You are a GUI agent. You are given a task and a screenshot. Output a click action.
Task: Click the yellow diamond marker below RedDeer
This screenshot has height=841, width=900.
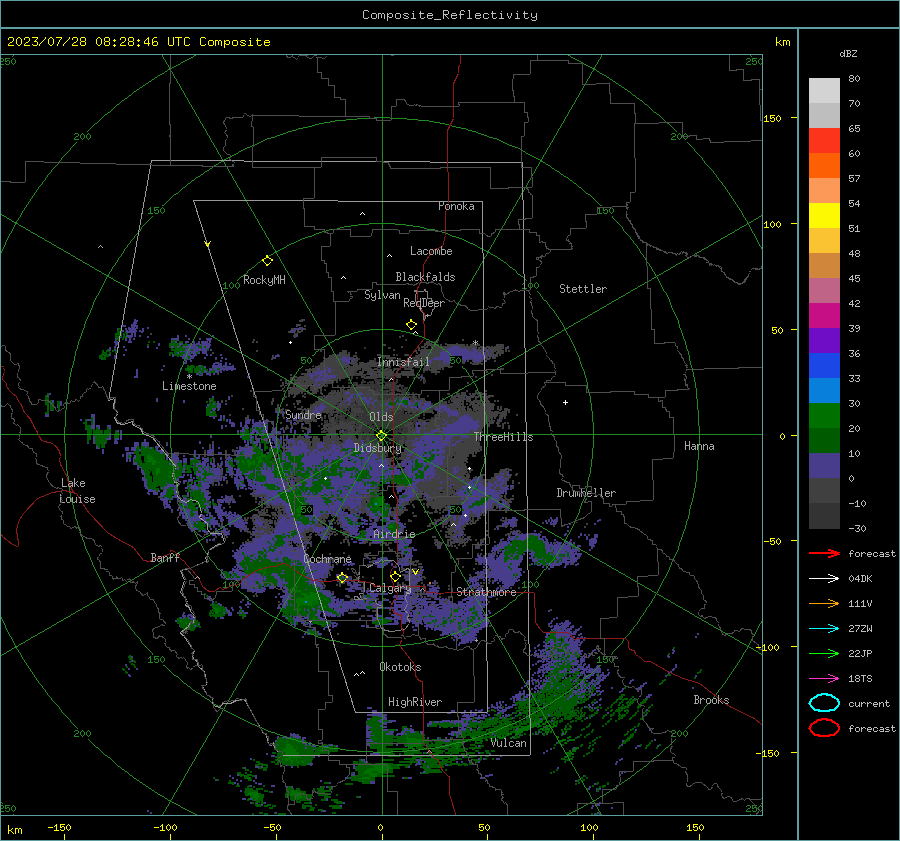click(411, 325)
